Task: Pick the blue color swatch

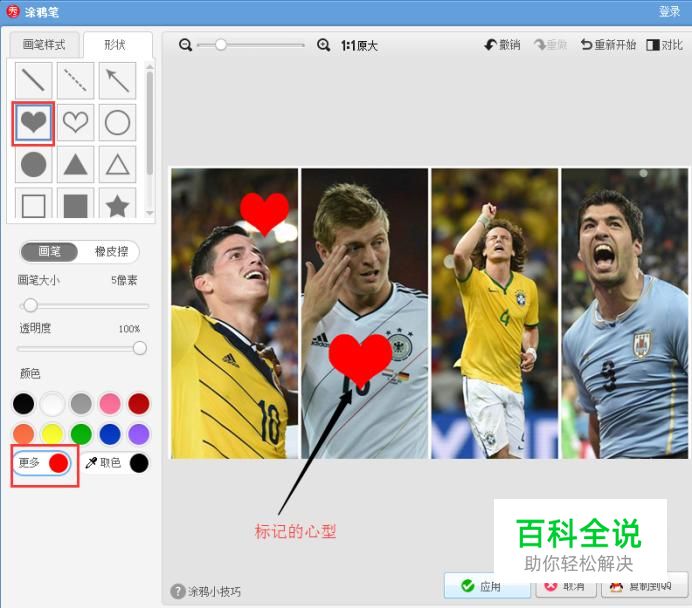Action: 110,434
